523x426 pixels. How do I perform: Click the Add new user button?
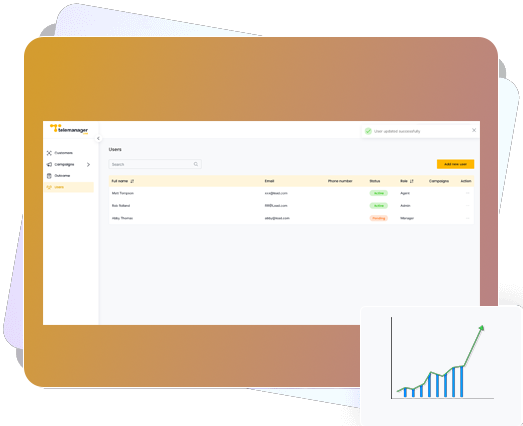coord(455,164)
